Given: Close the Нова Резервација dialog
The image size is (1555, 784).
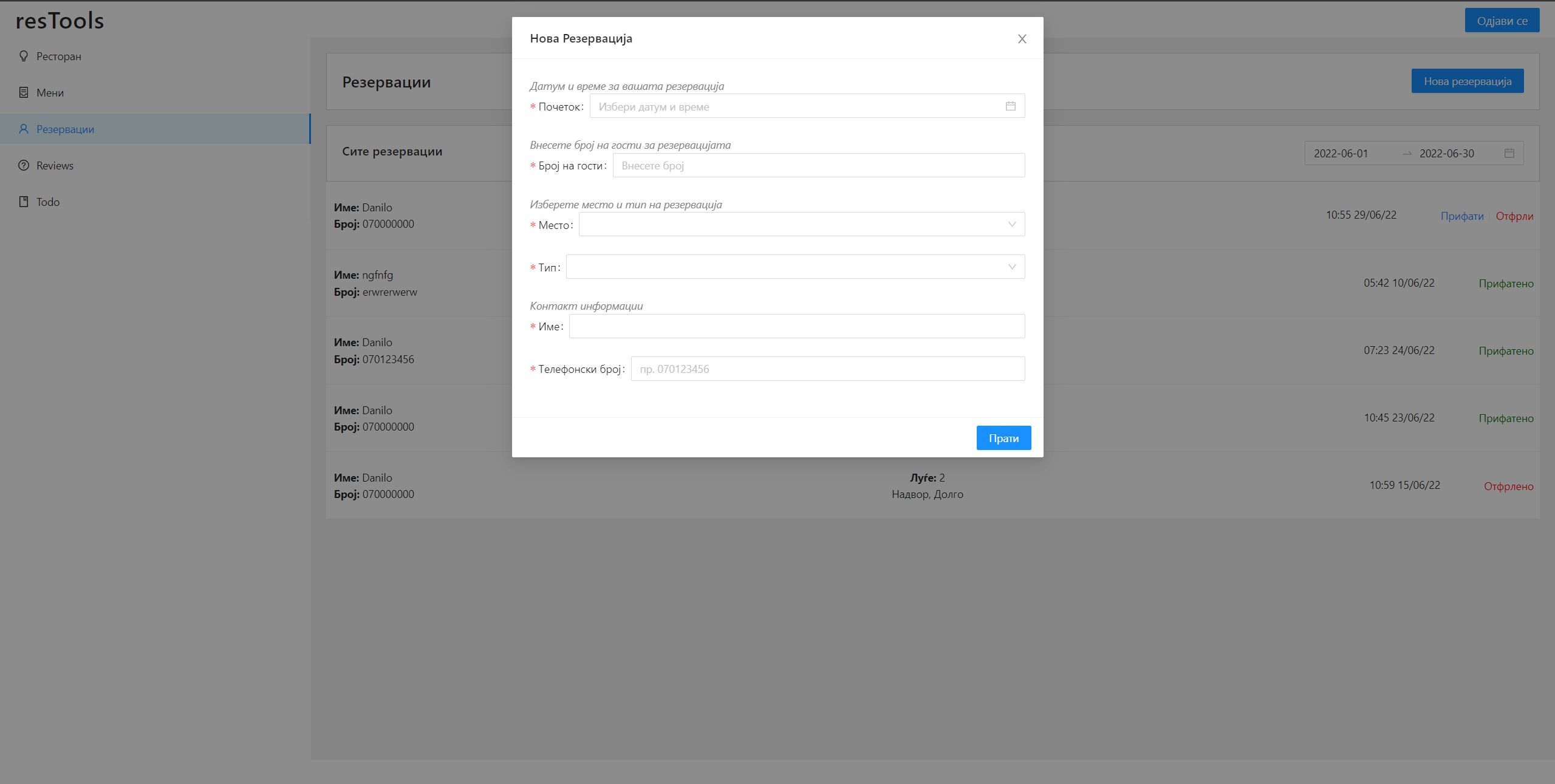Looking at the screenshot, I should point(1022,39).
